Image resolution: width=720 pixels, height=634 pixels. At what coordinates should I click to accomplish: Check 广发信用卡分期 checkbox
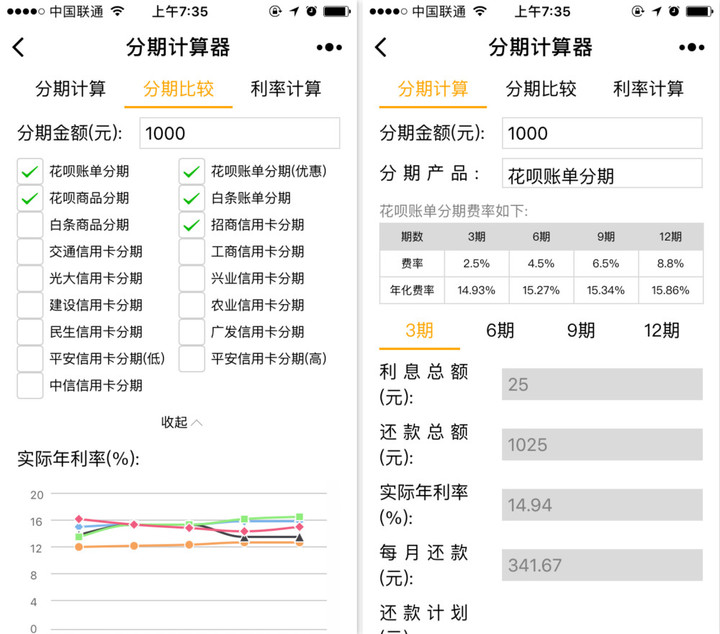coord(191,332)
